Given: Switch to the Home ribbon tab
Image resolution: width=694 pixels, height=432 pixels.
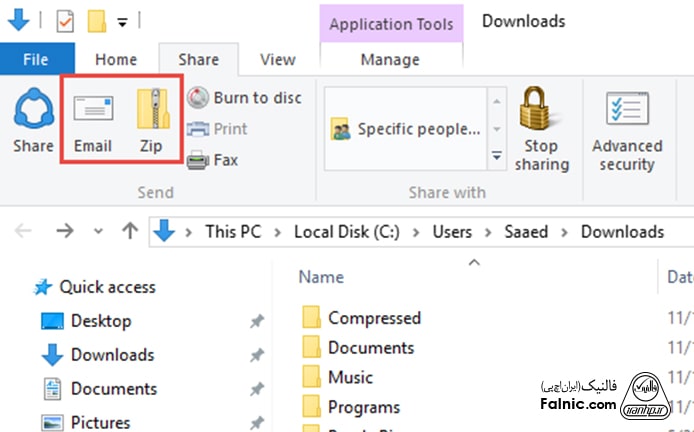Looking at the screenshot, I should click(x=116, y=60).
